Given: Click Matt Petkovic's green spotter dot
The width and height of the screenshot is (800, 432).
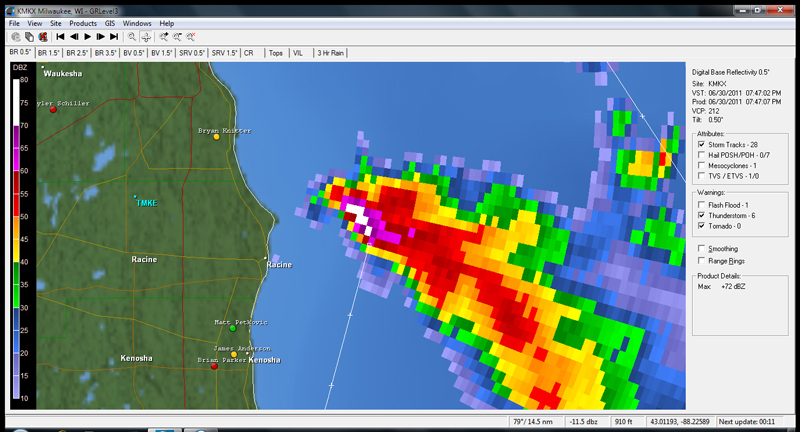Looking at the screenshot, I should [x=233, y=328].
